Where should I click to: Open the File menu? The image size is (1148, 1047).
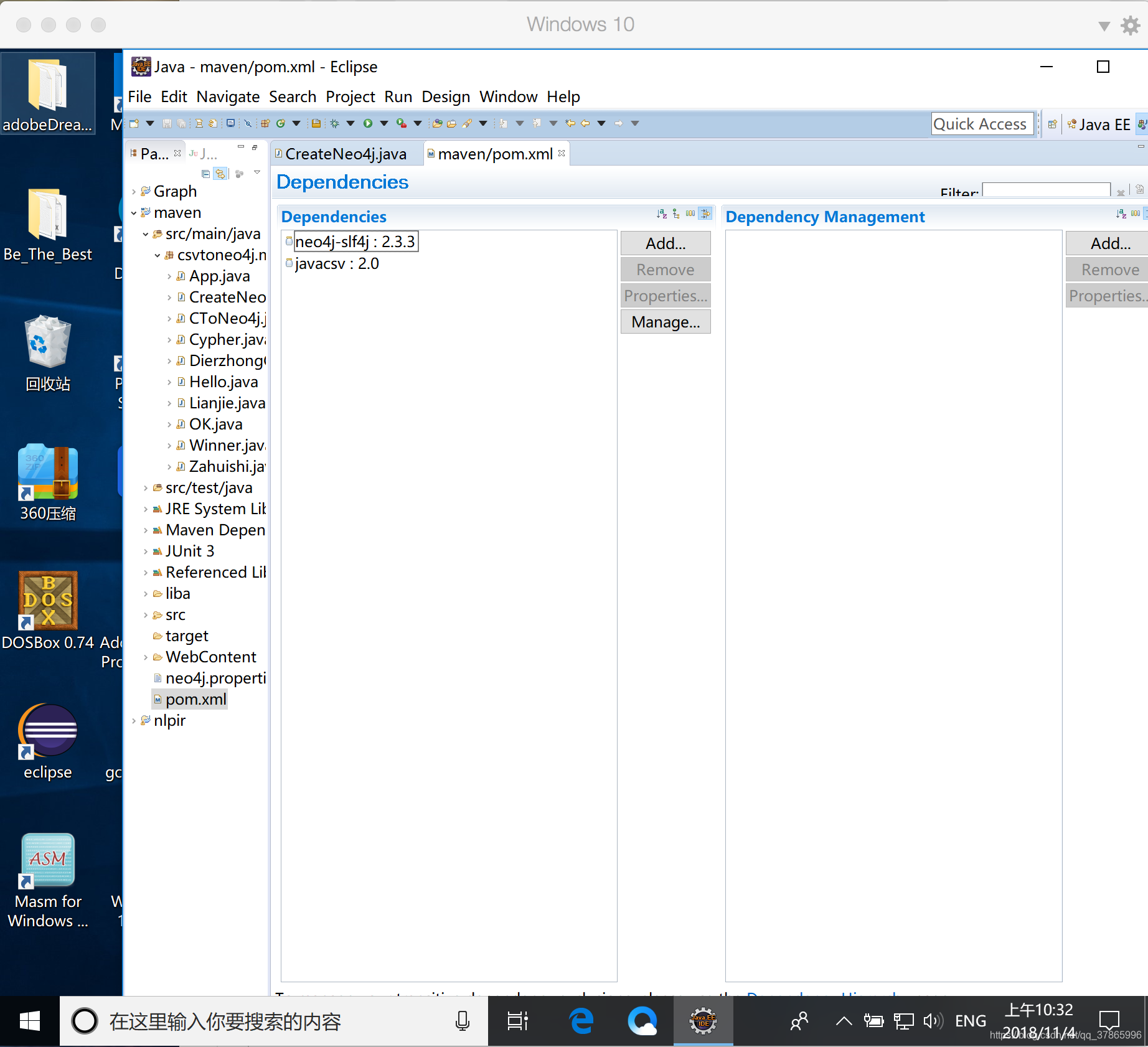point(139,96)
